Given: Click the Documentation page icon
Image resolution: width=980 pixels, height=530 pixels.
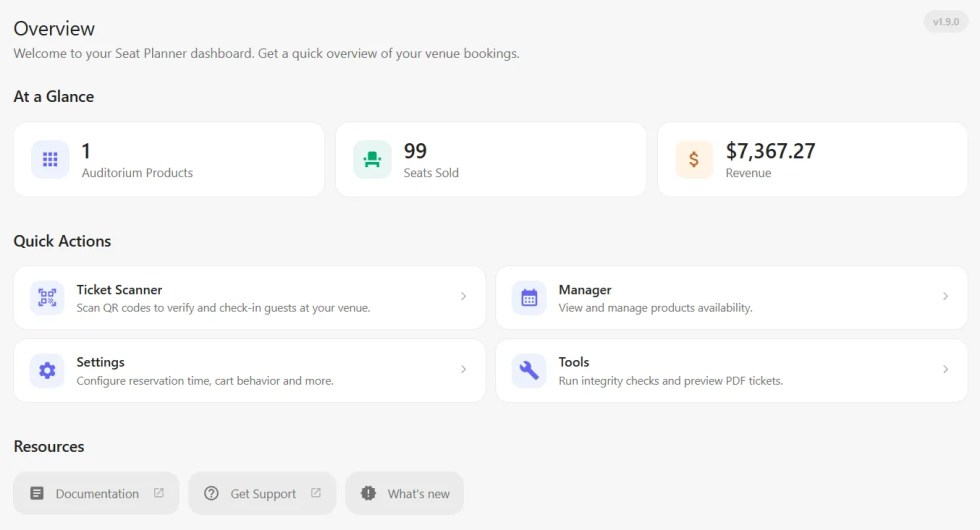Looking at the screenshot, I should point(37,493).
